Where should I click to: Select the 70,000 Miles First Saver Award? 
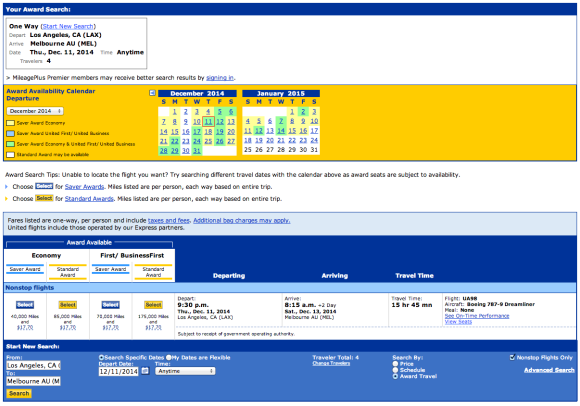[x=111, y=305]
